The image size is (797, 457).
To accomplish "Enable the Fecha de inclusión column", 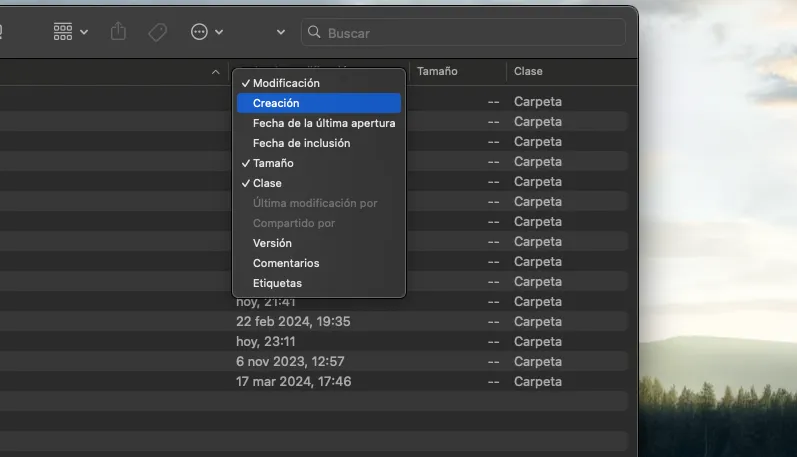I will tap(301, 143).
